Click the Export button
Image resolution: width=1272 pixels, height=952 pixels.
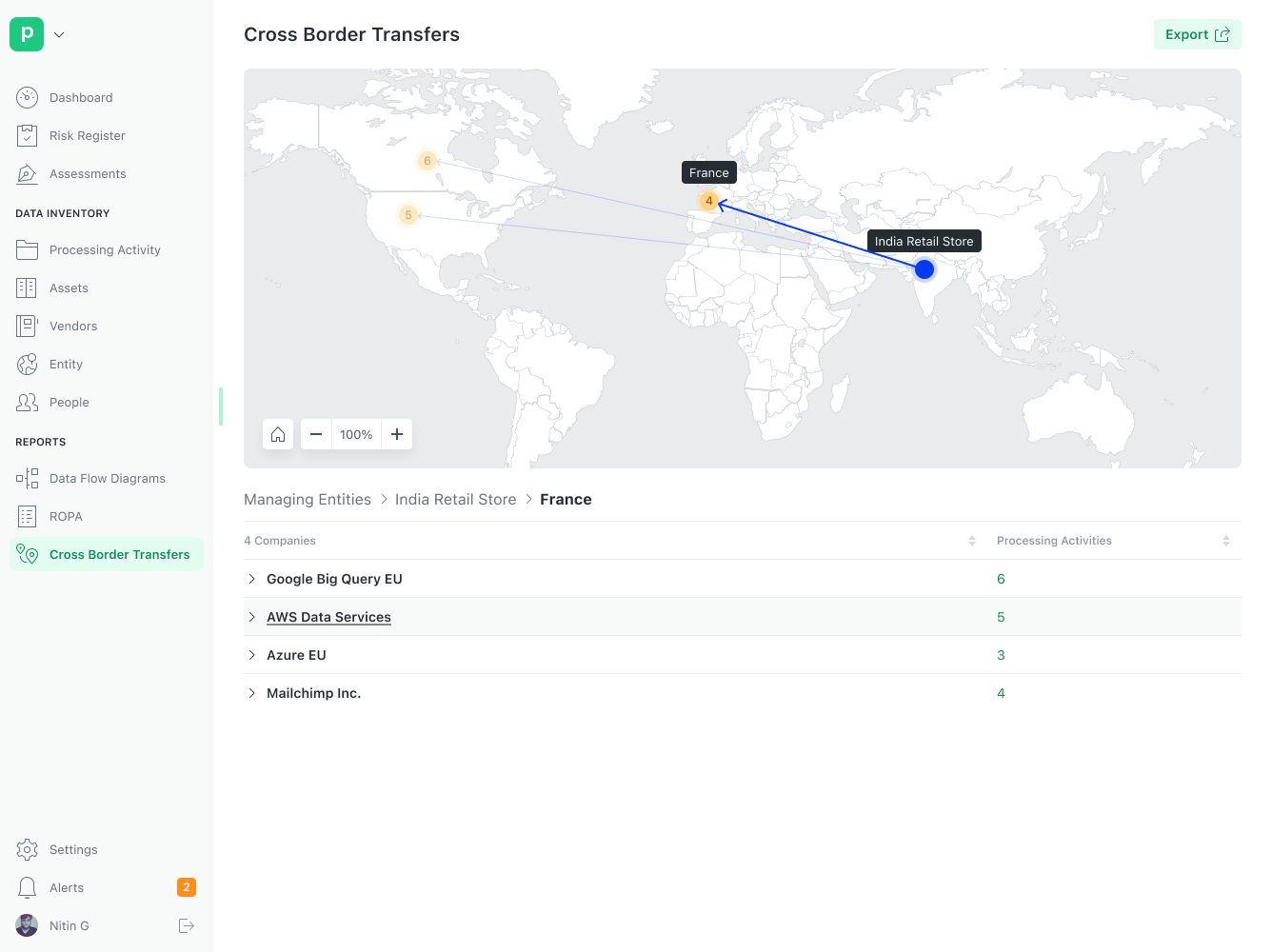1197,34
